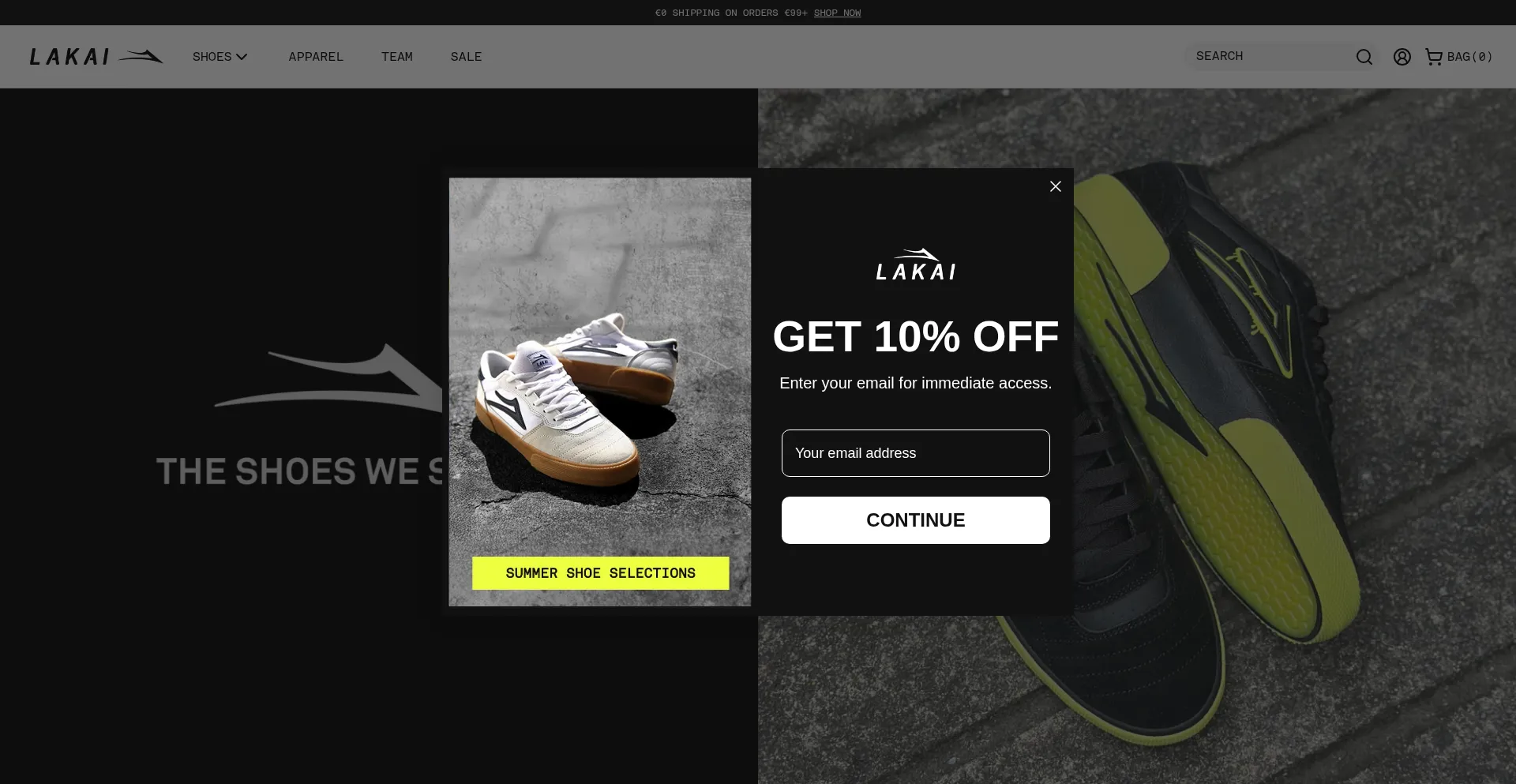The image size is (1516, 784).
Task: Expand the Shoes dropdown chevron
Action: tap(242, 57)
